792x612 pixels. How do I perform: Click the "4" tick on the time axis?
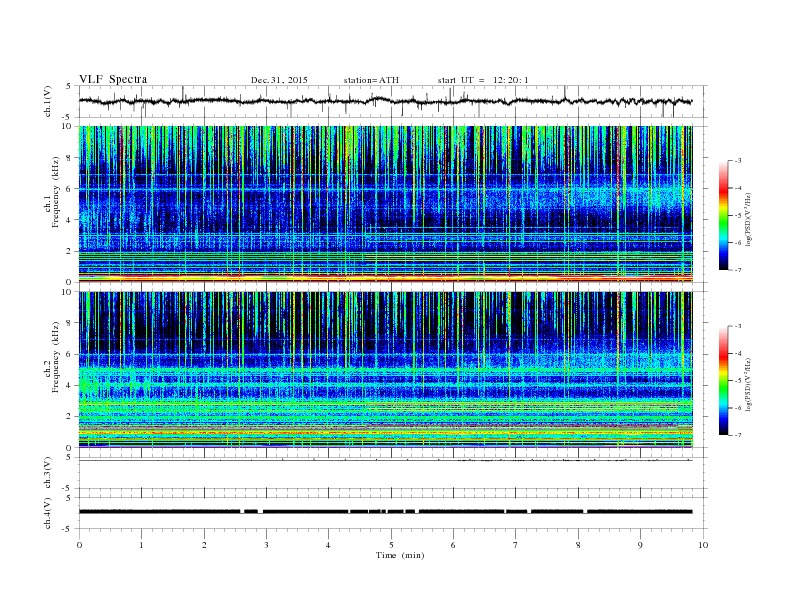point(328,545)
